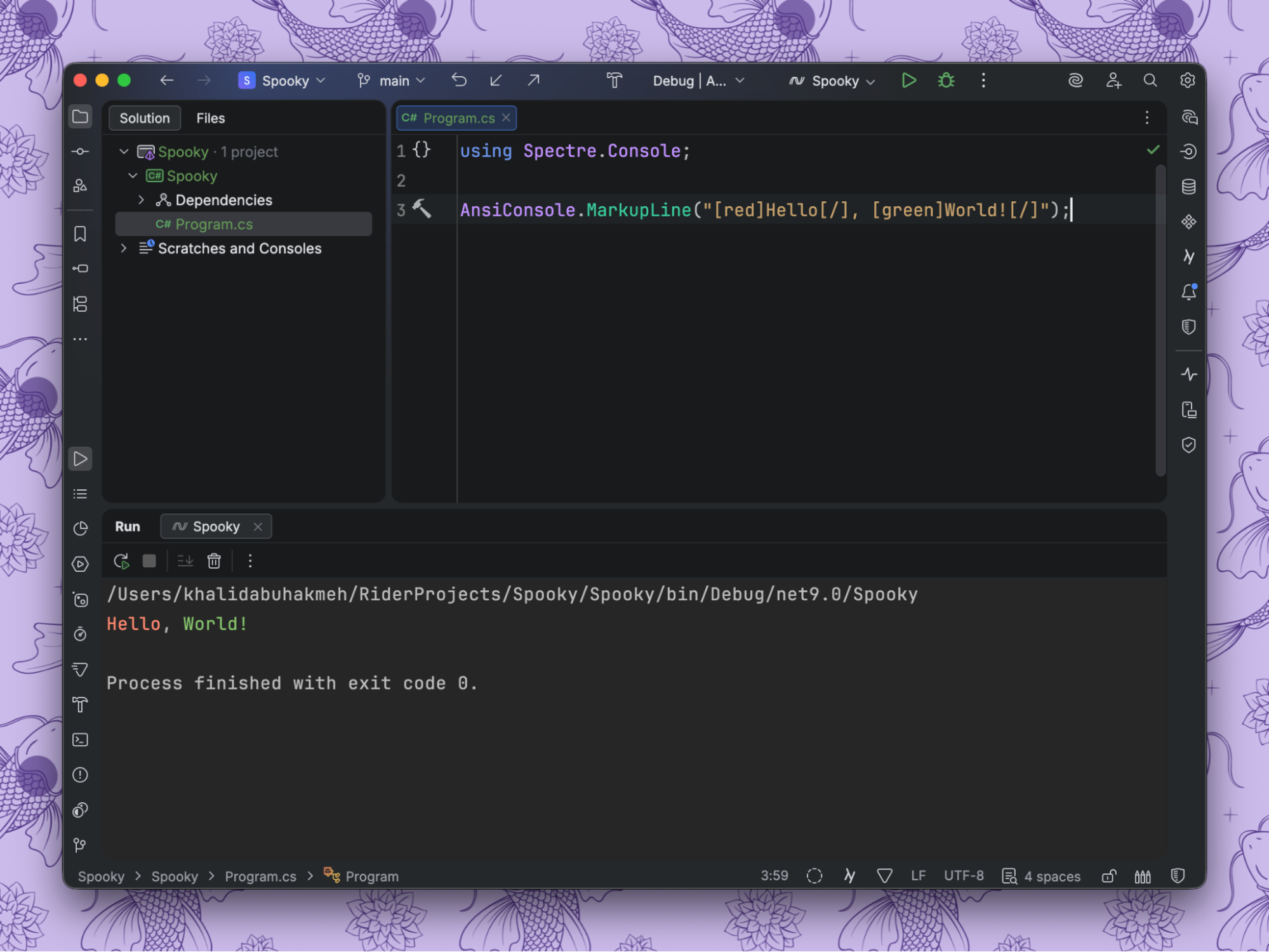Screen dimensions: 1269x952
Task: Rerun the Spooky run configuration
Action: coord(121,561)
